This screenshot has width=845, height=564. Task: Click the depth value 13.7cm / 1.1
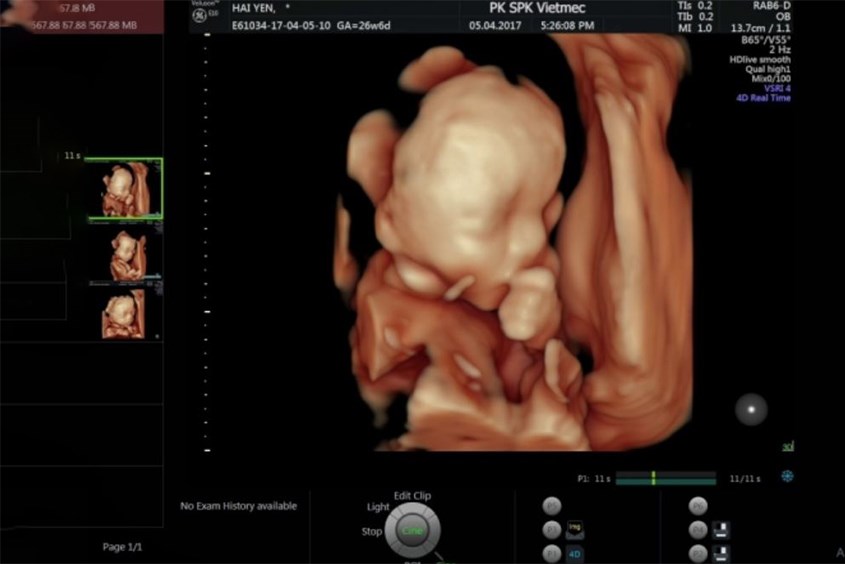pos(761,28)
